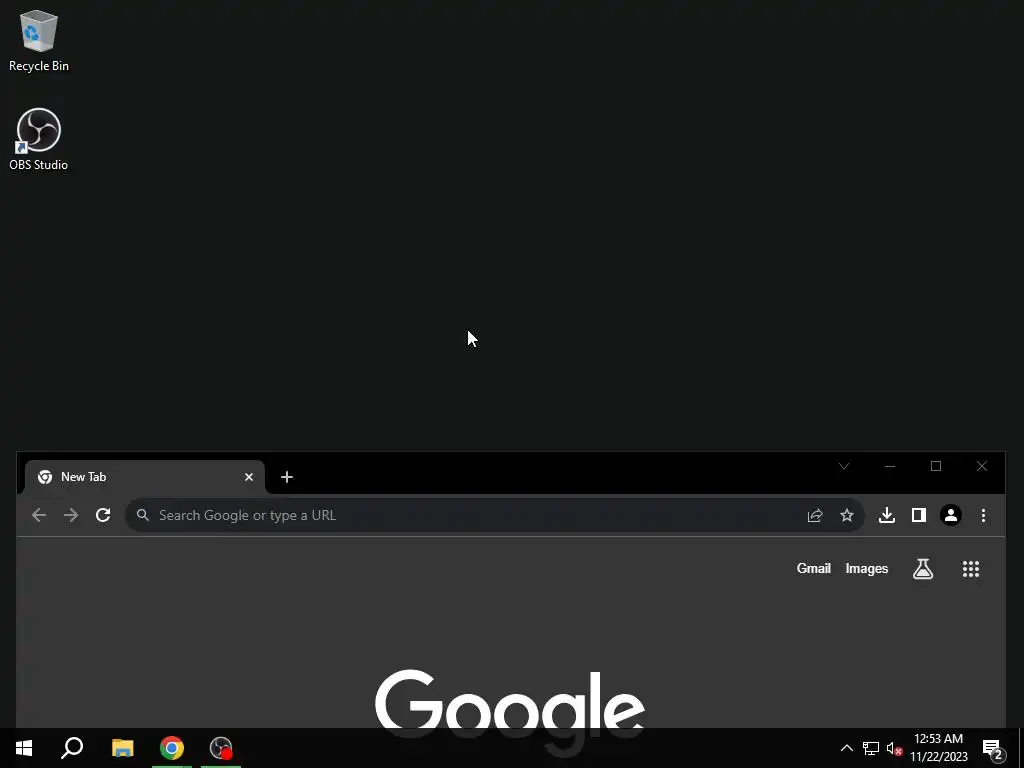
Task: Close the Chrome window
Action: [x=982, y=466]
